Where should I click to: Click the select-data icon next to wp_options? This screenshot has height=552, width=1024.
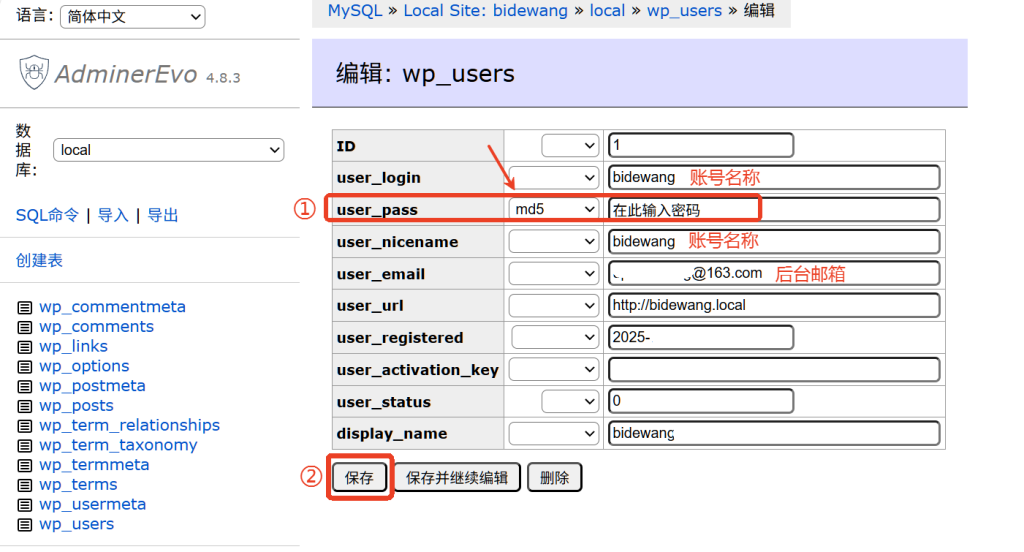click(25, 367)
